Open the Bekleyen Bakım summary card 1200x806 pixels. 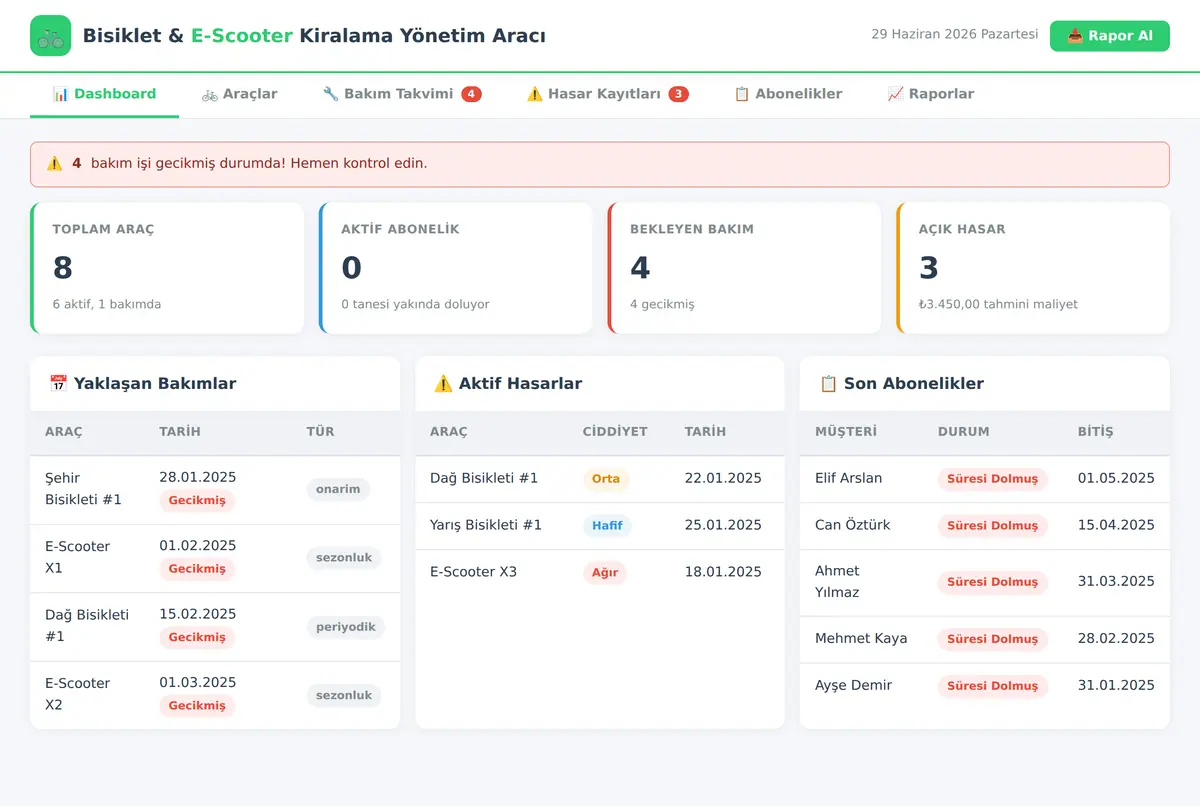[x=745, y=268]
